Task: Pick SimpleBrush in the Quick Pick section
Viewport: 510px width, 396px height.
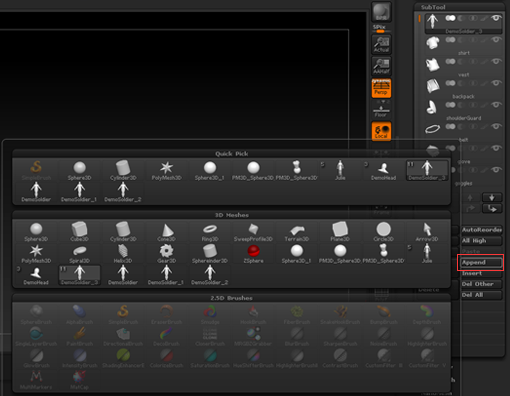Action: tap(36, 170)
